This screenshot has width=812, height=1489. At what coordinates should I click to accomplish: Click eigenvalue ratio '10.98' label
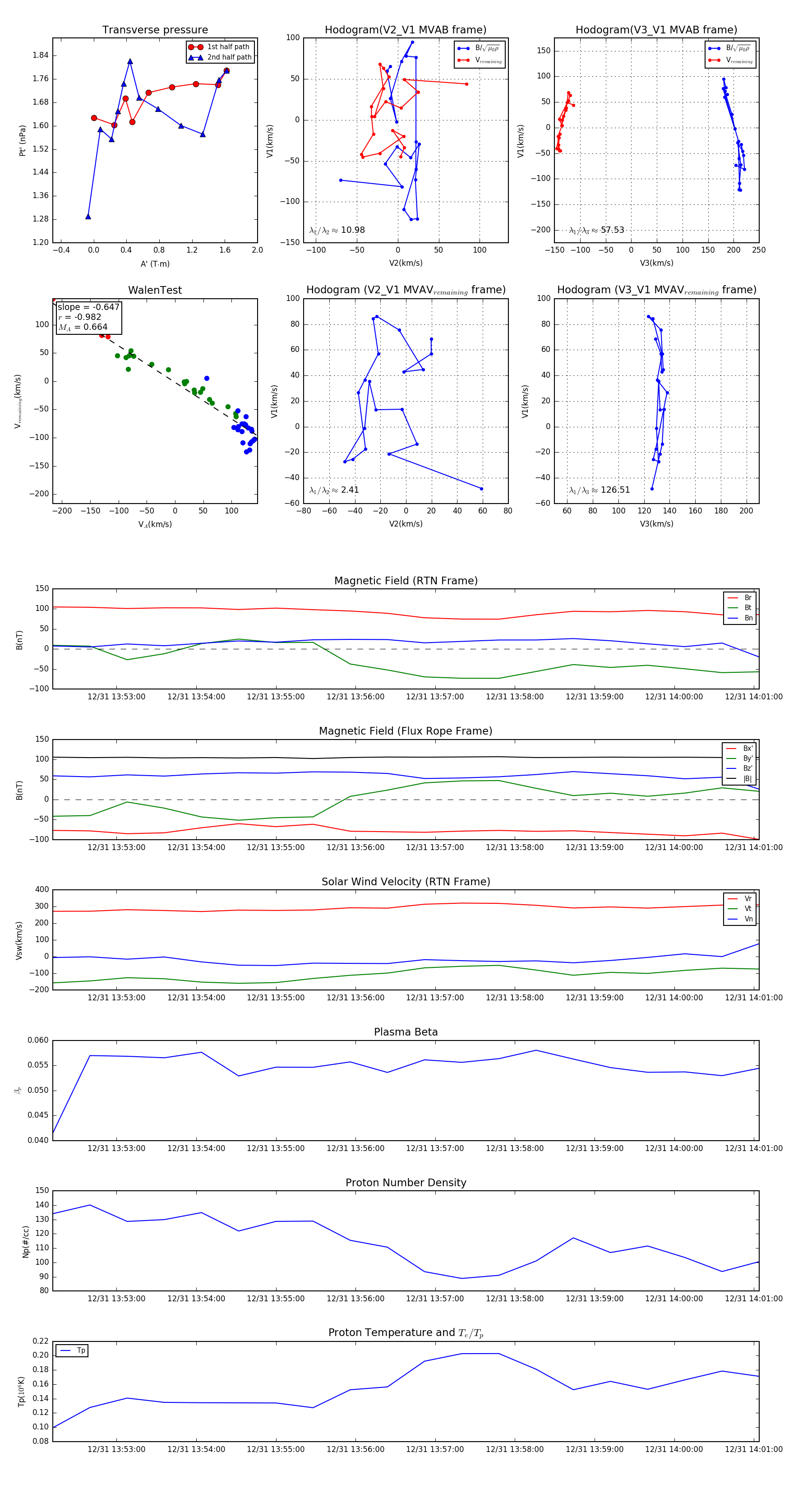point(337,230)
